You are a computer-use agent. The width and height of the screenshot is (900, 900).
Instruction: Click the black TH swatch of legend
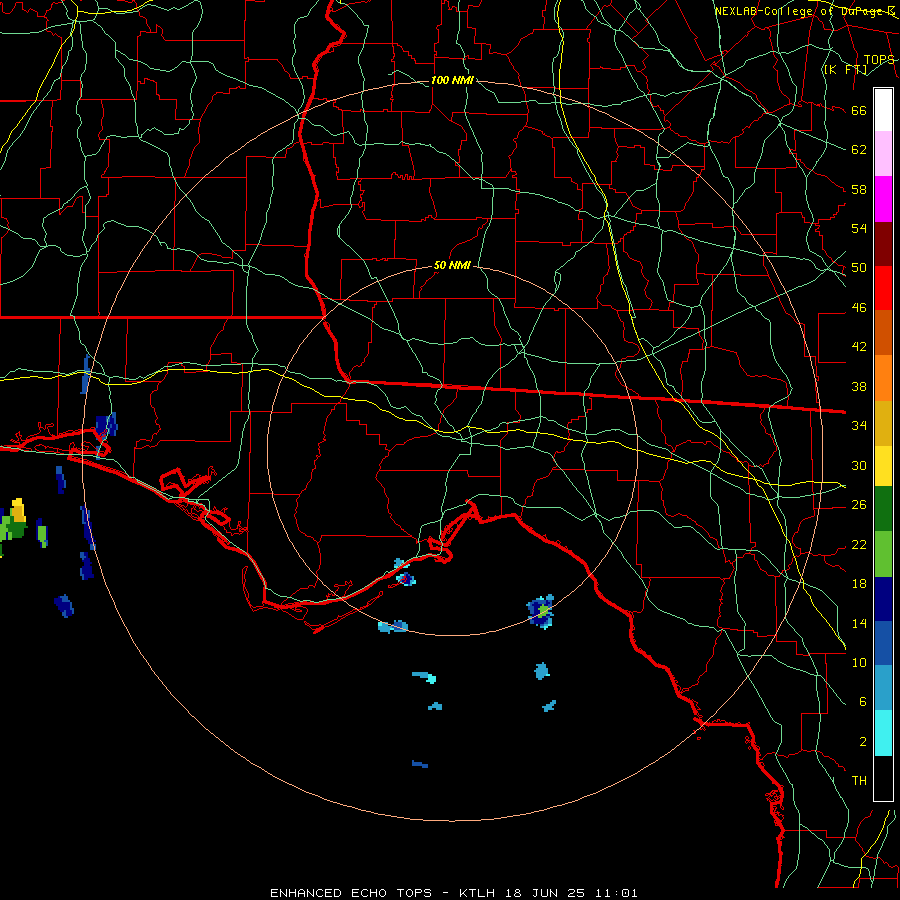(x=883, y=778)
